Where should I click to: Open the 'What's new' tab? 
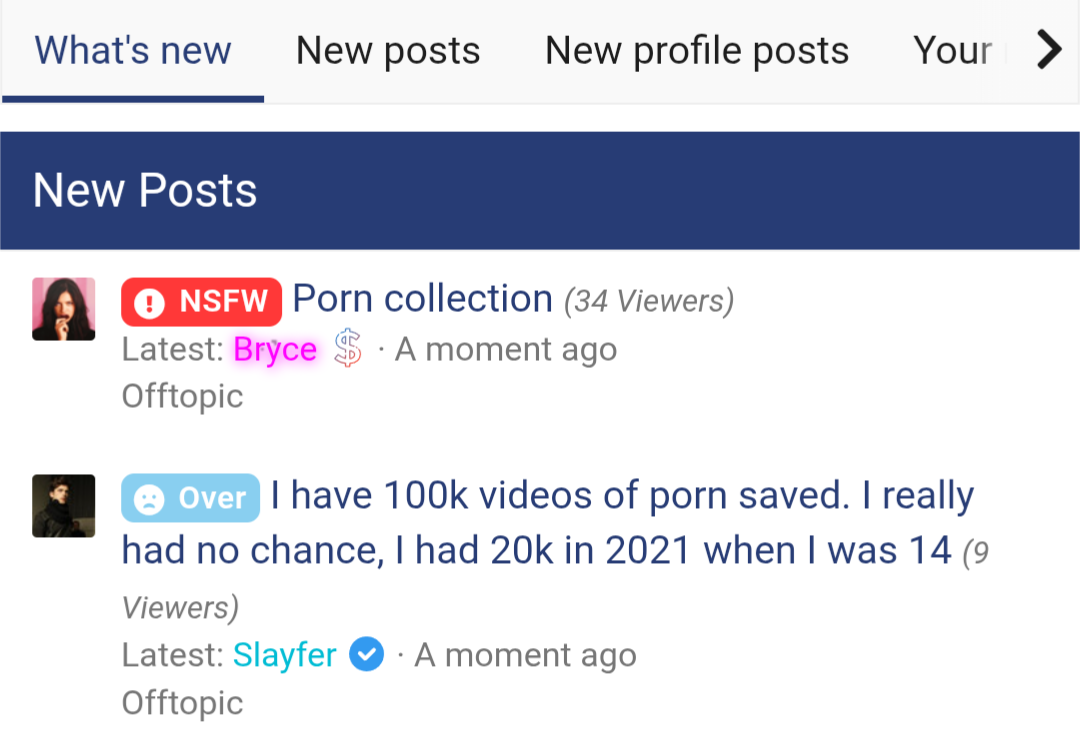(132, 50)
